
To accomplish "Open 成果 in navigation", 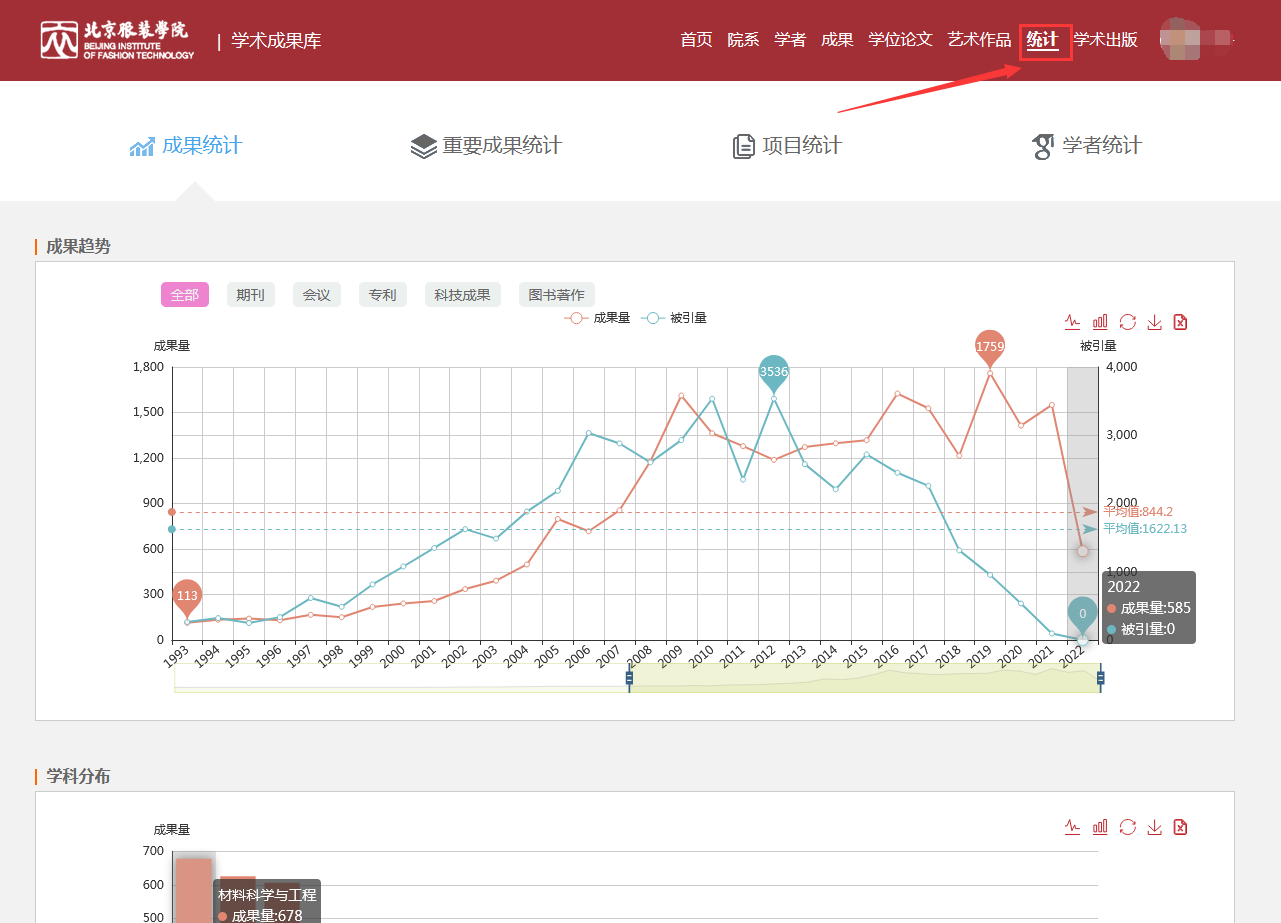I will tap(837, 40).
